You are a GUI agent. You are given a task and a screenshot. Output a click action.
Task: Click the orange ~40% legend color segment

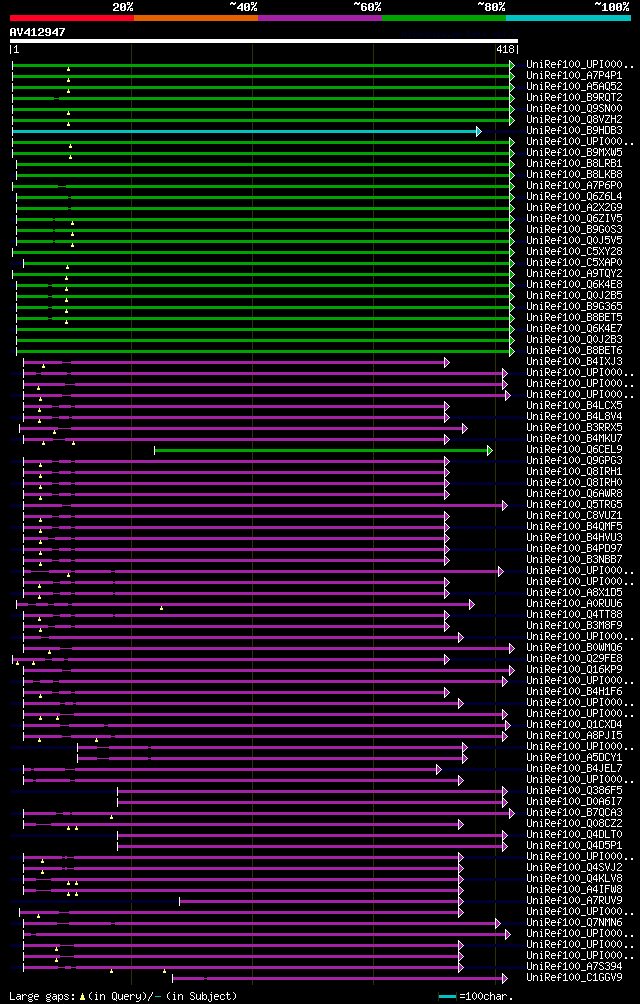pyautogui.click(x=196, y=18)
